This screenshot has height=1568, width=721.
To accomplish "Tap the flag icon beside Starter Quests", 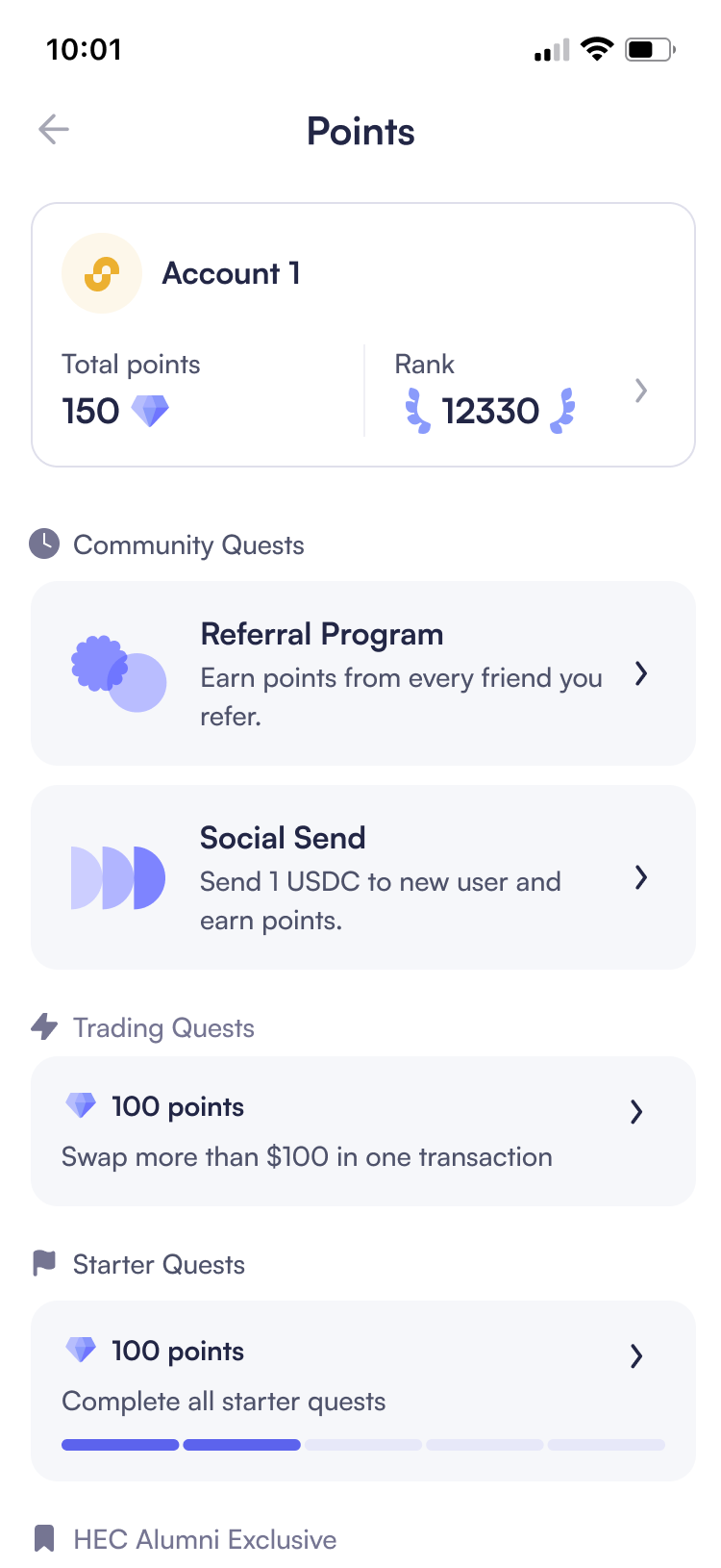I will point(44,1263).
